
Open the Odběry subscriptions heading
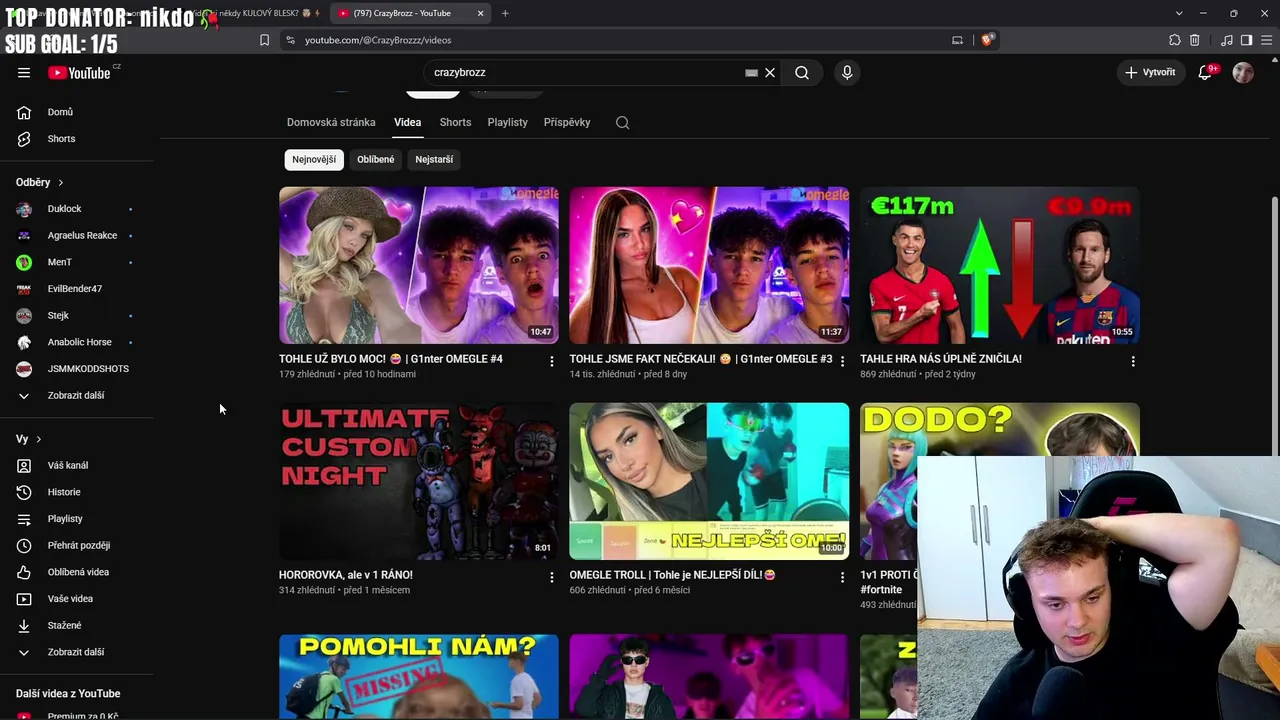click(x=40, y=183)
